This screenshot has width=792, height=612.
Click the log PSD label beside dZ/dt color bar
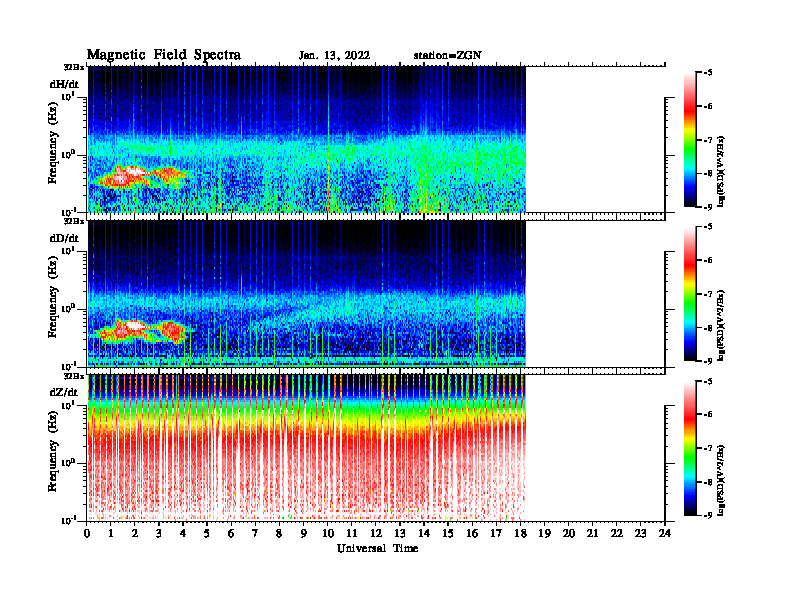pyautogui.click(x=722, y=480)
